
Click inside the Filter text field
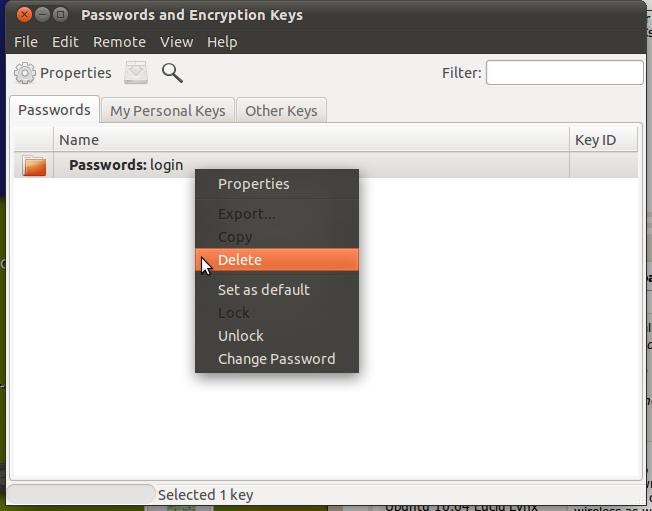coord(564,73)
